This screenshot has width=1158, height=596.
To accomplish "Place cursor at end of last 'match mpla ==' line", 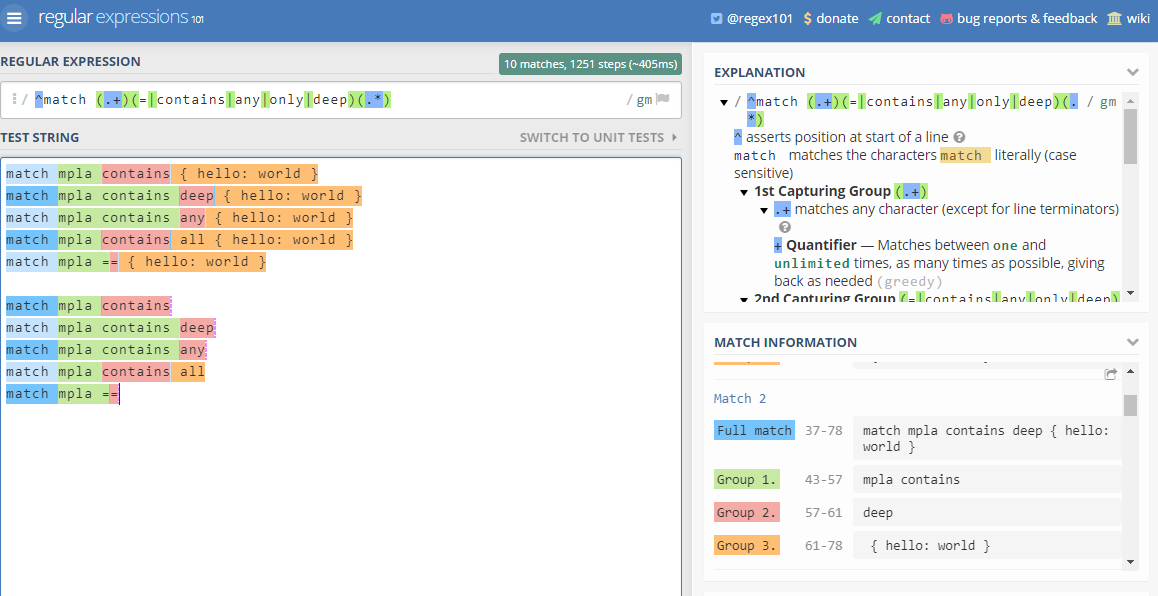I will [x=120, y=394].
